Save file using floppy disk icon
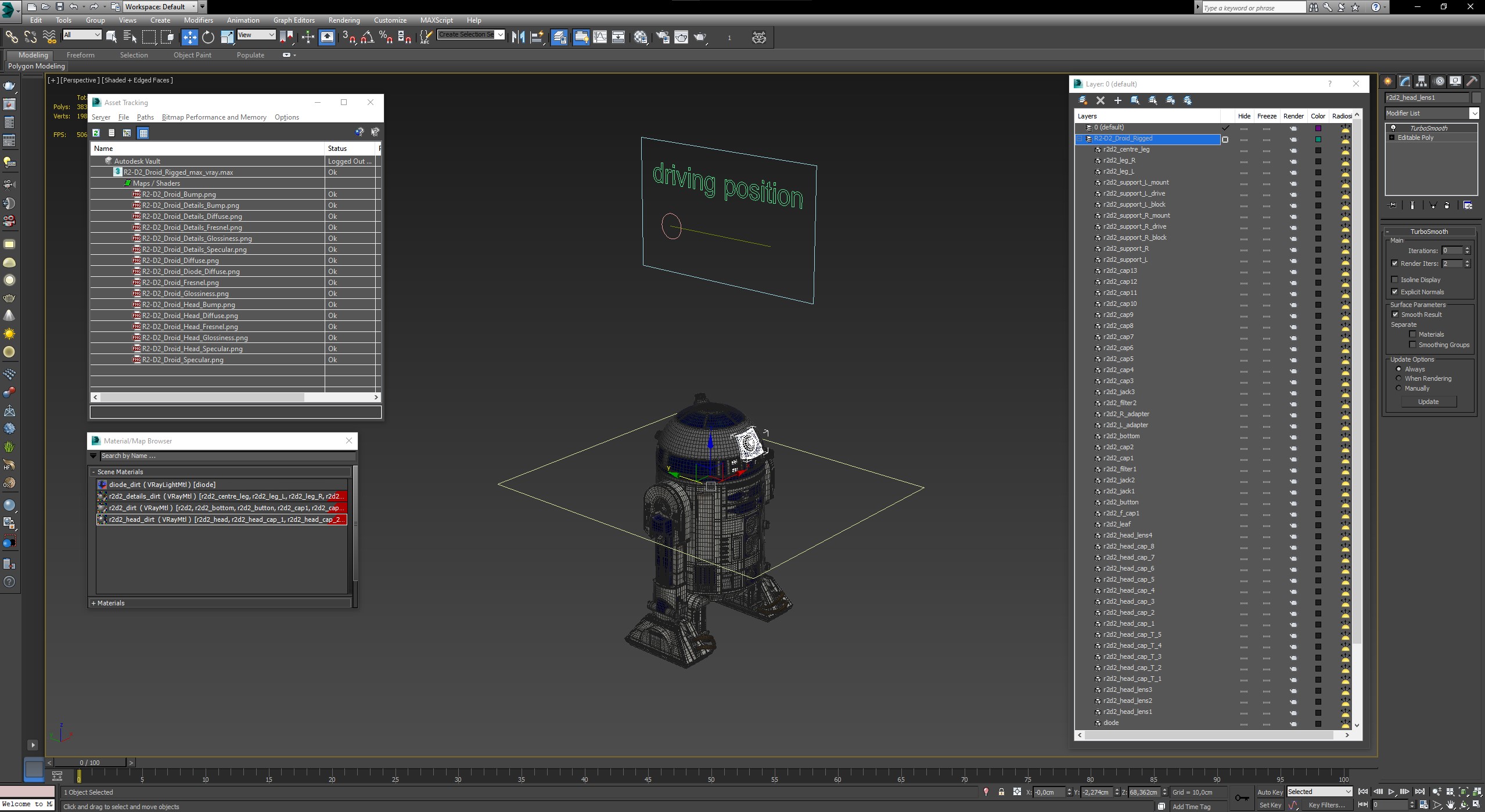This screenshot has height=812, width=1485. (x=59, y=7)
